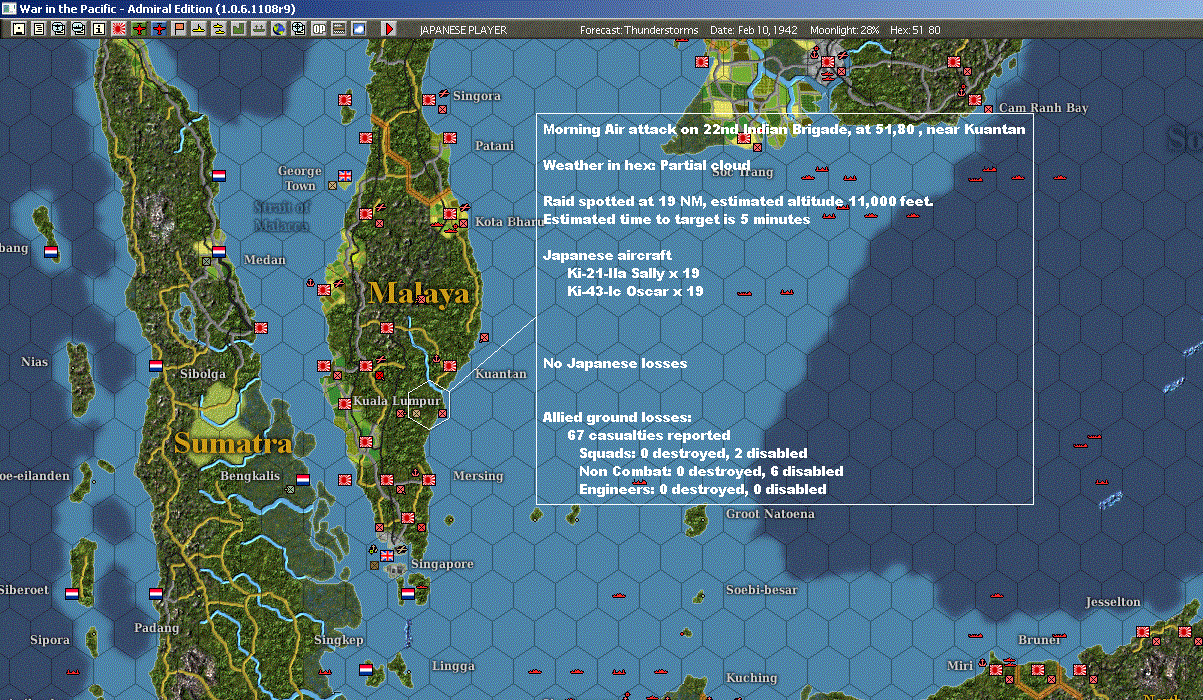Click the Forecast: Thunderstorms status text

point(639,30)
